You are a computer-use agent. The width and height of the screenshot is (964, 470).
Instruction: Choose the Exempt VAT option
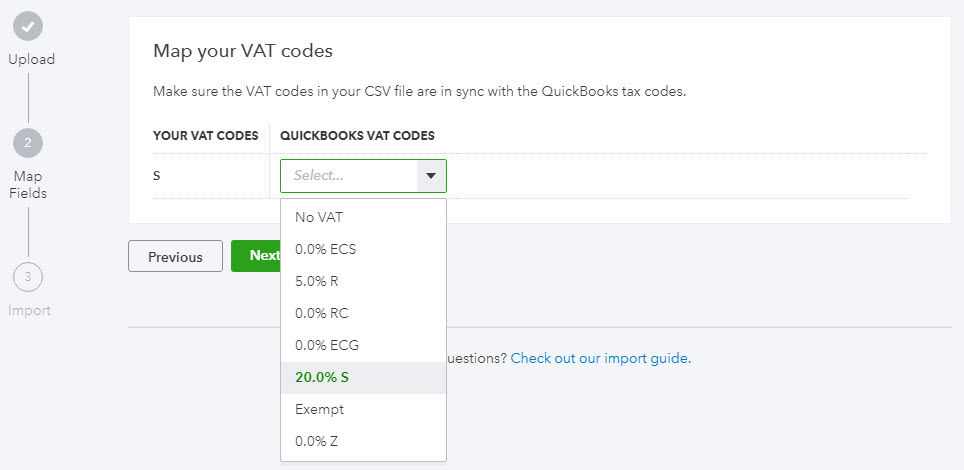[319, 409]
